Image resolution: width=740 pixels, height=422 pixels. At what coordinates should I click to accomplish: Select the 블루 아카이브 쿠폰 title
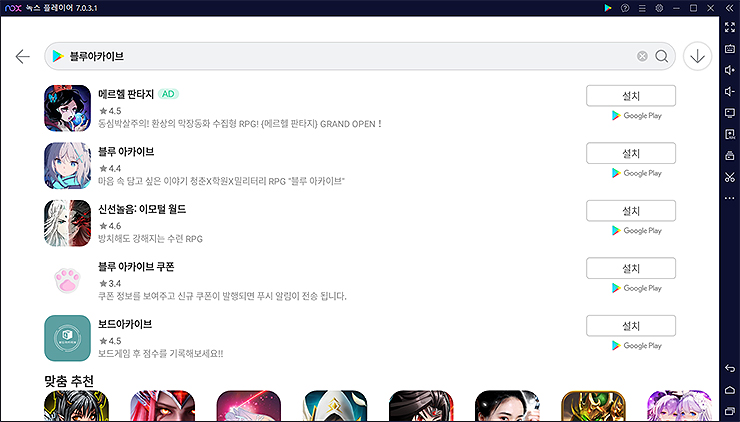[136, 267]
